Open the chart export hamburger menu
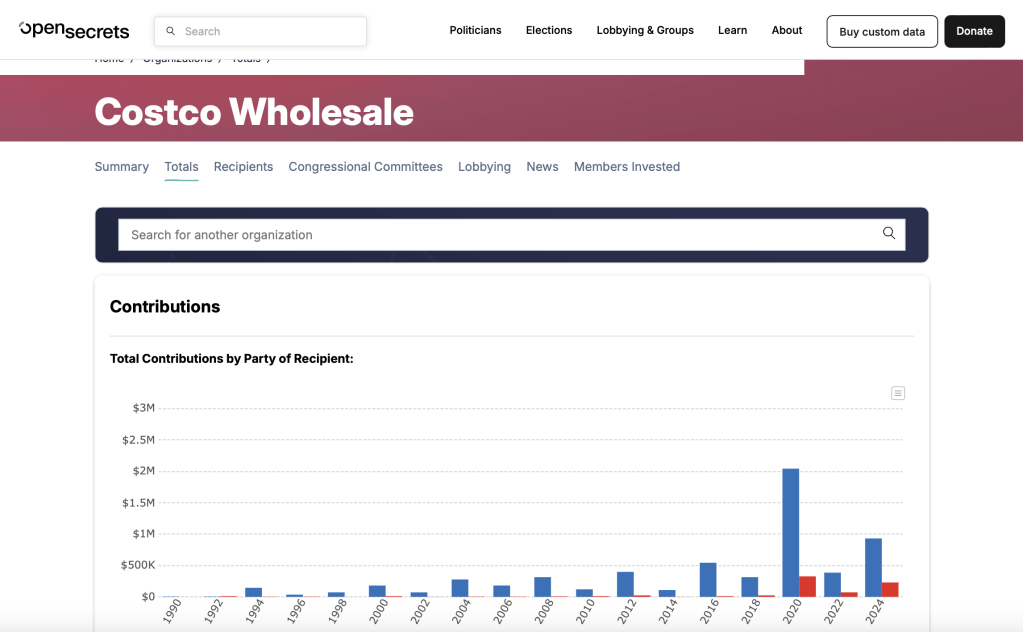This screenshot has width=1023, height=632. tap(898, 393)
